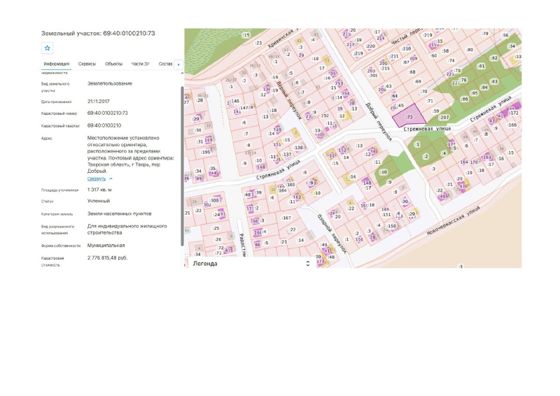560x396 pixels.
Task: Click cadastral quarter value 69:40:0100210
Action: [104, 126]
